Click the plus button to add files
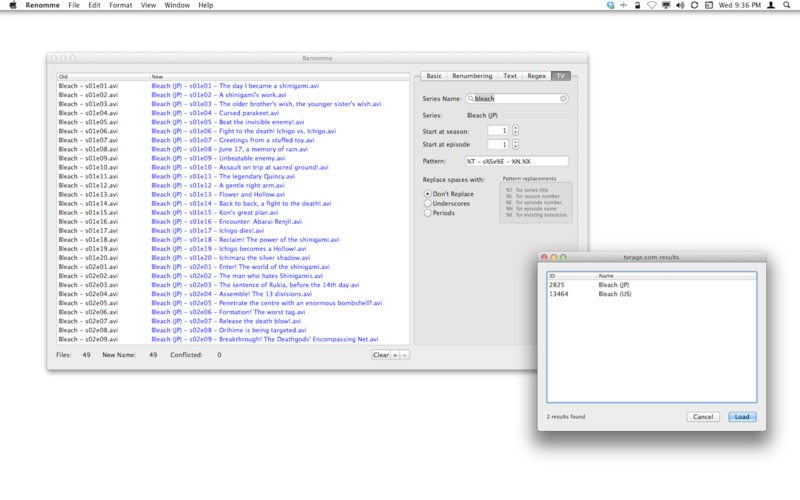Image resolution: width=800 pixels, height=500 pixels. pyautogui.click(x=395, y=355)
